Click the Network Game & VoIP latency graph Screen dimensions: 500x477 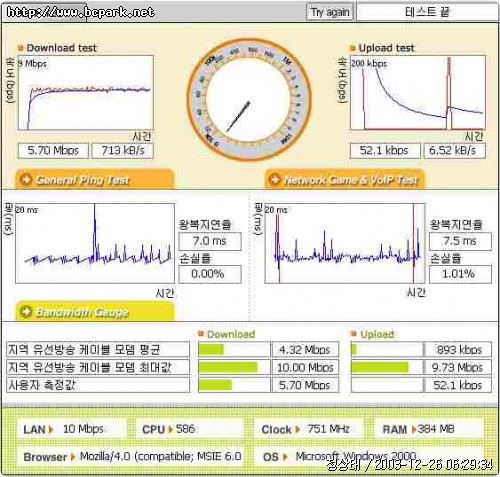tap(345, 243)
